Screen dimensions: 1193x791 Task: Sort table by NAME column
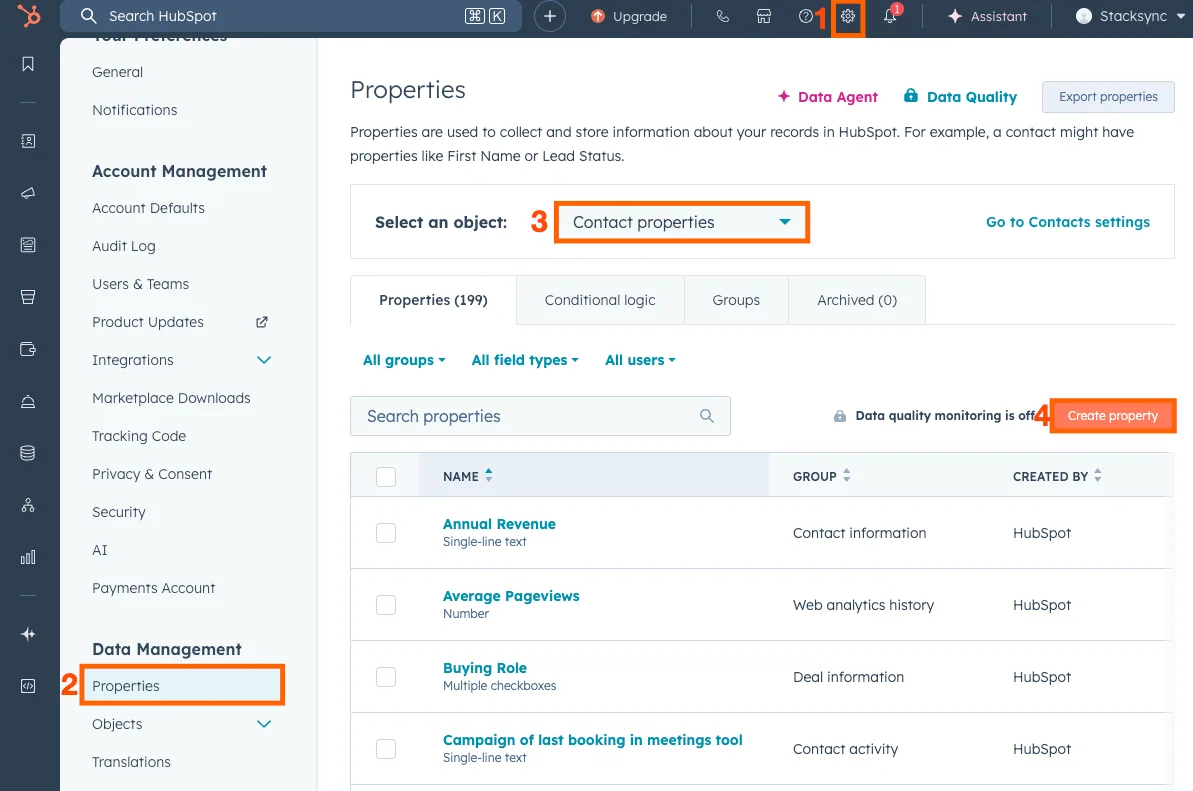467,476
